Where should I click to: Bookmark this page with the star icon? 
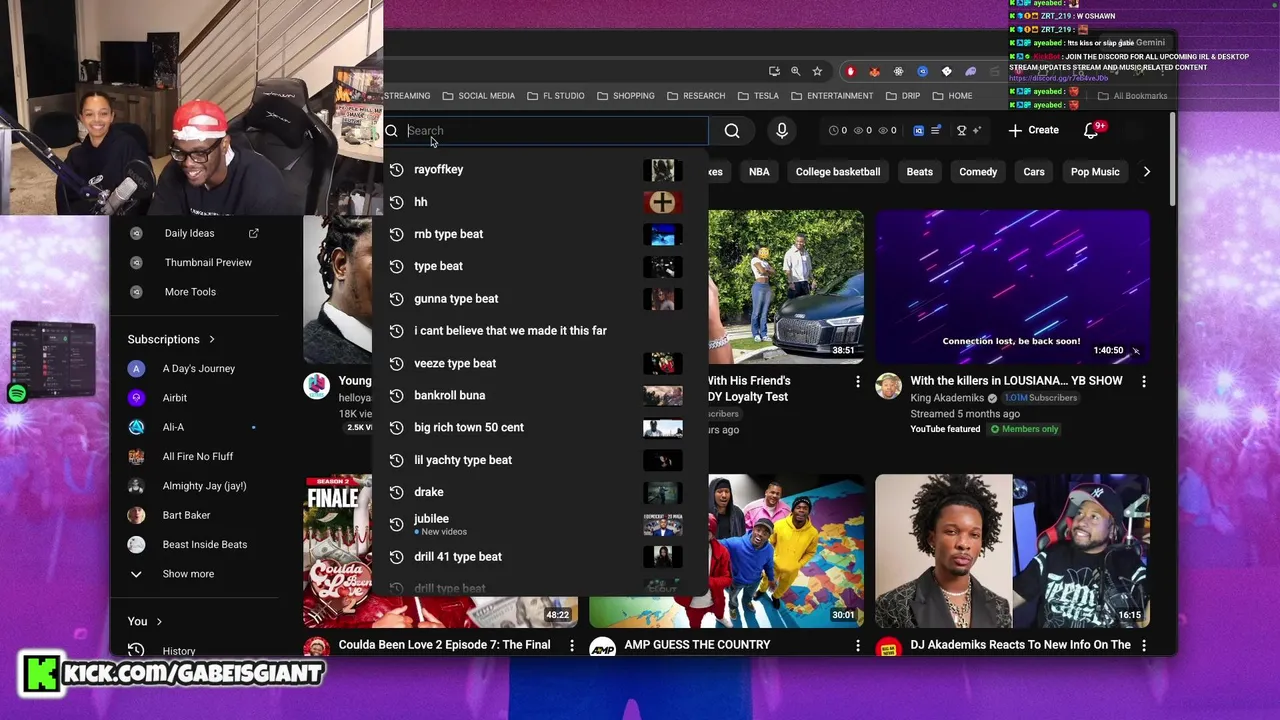(x=817, y=71)
